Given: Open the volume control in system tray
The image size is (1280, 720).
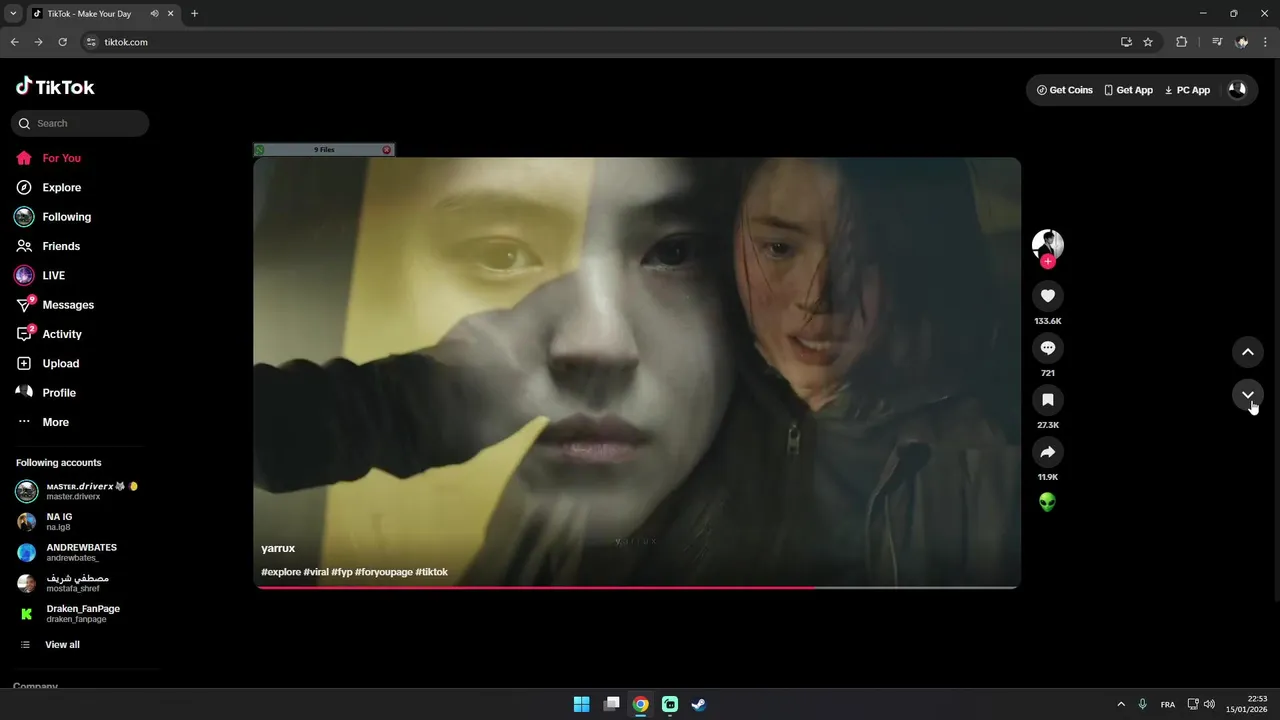Looking at the screenshot, I should click(x=1210, y=704).
